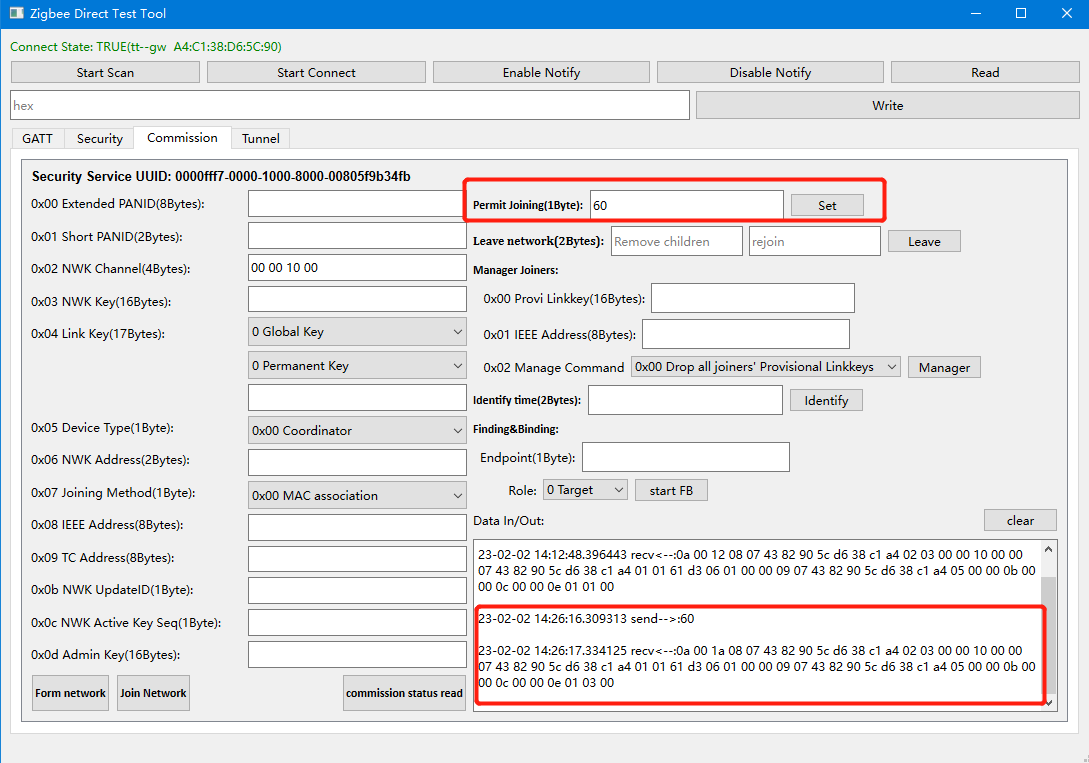Viewport: 1089px width, 763px height.
Task: Click the Start Scan button
Action: tap(106, 72)
